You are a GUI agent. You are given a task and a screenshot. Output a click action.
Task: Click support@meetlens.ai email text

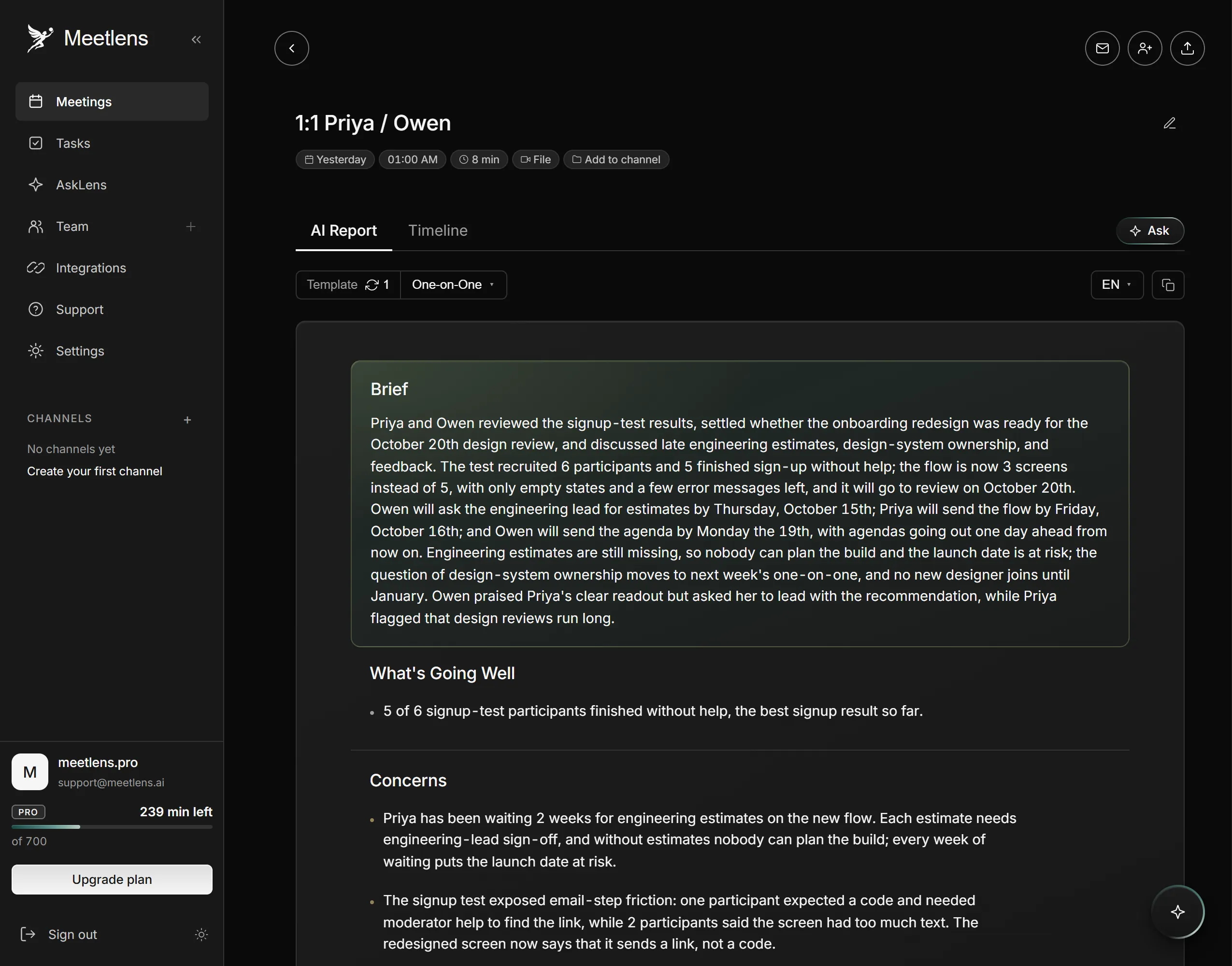[111, 783]
